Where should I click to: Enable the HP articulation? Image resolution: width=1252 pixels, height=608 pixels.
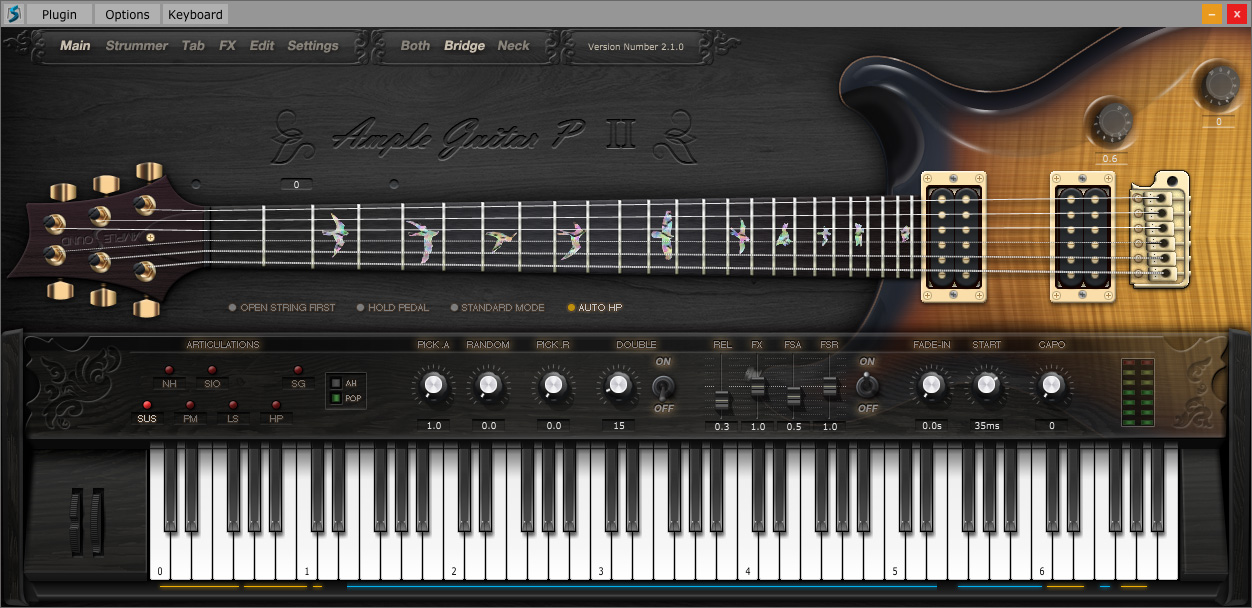[276, 412]
